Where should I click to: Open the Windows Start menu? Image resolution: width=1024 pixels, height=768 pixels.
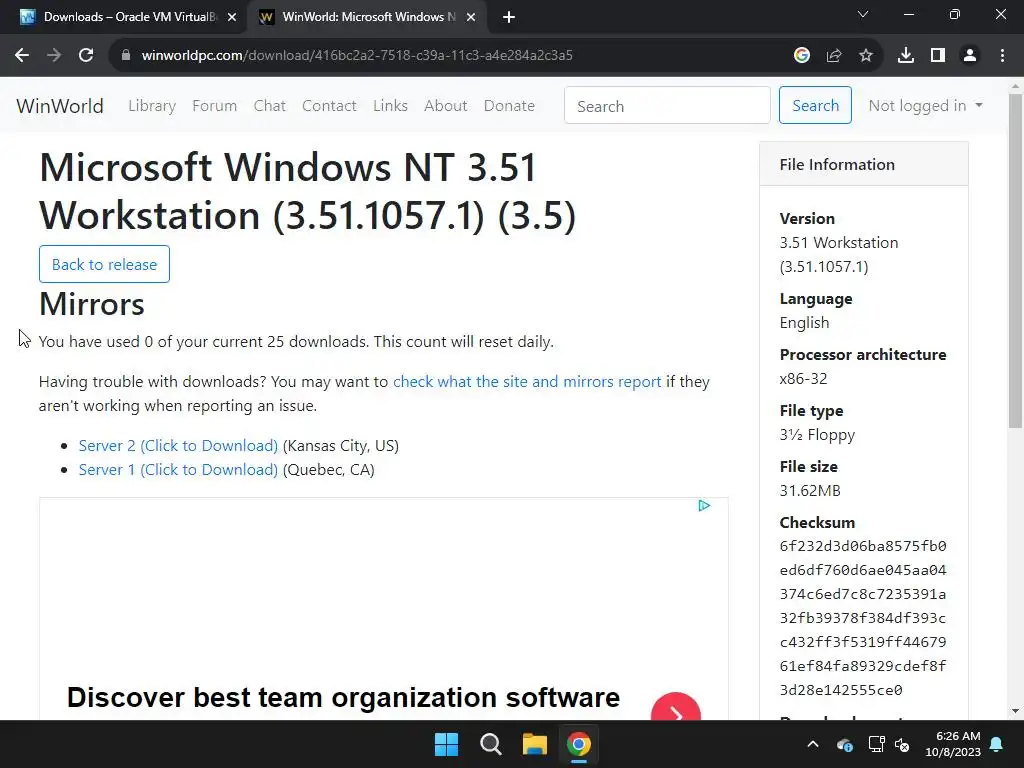(x=447, y=744)
